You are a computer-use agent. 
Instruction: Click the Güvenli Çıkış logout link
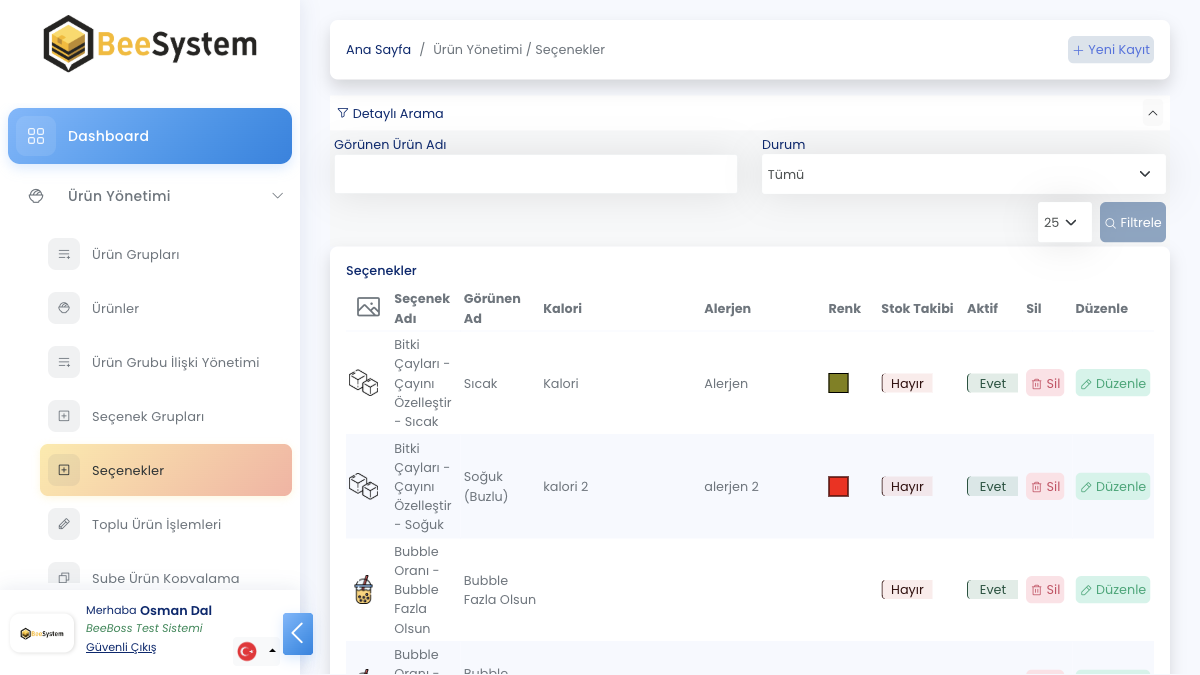[x=121, y=647]
